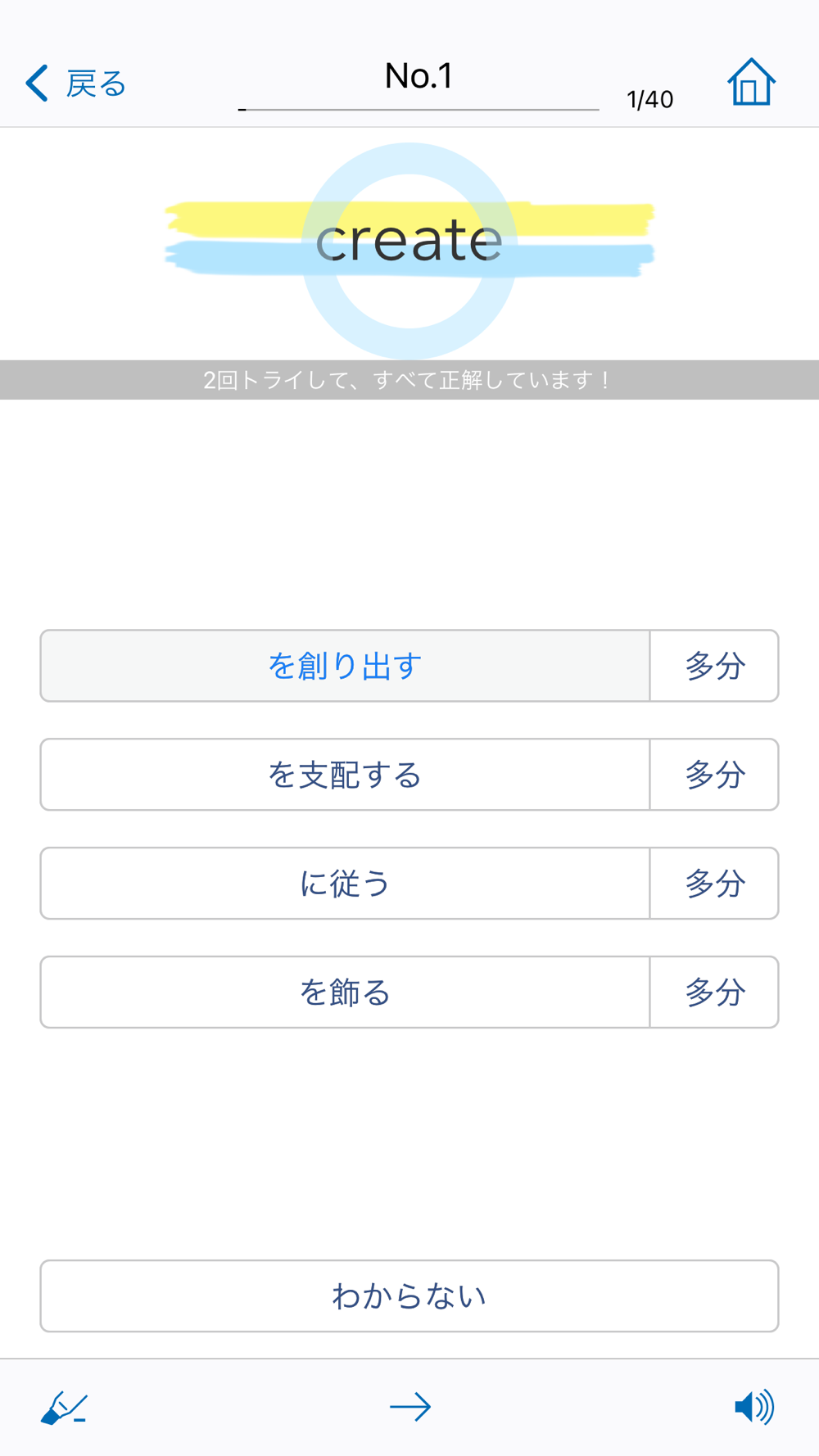
Task: Select answer を支配する
Action: click(345, 775)
